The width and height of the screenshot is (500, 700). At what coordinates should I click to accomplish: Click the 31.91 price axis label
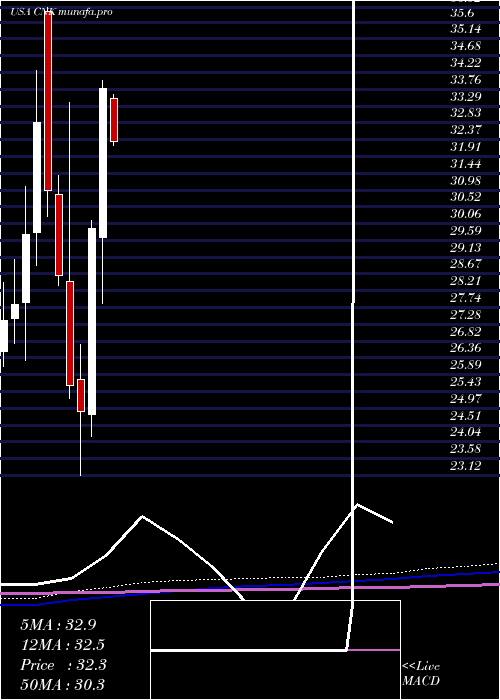pos(466,147)
